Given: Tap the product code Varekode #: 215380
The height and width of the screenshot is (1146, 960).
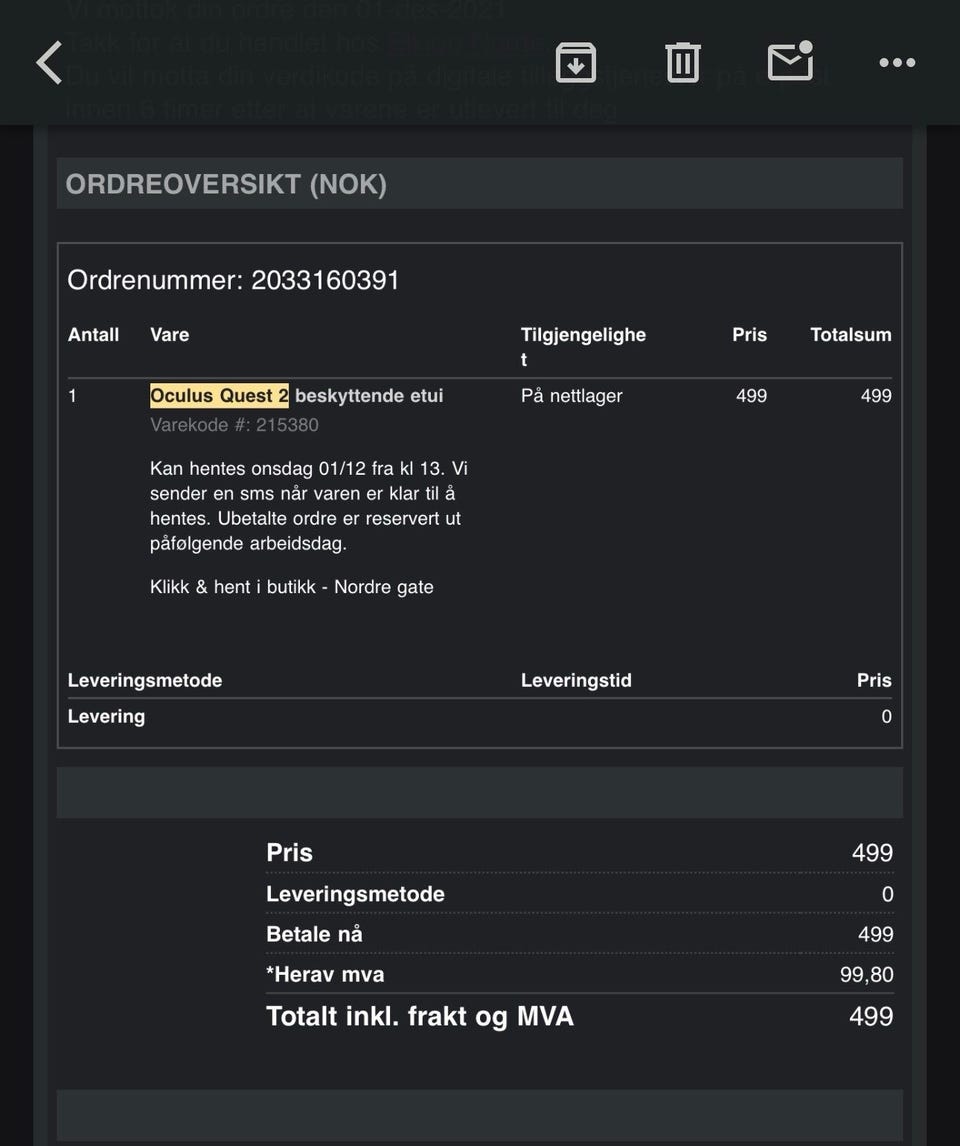Looking at the screenshot, I should 234,425.
